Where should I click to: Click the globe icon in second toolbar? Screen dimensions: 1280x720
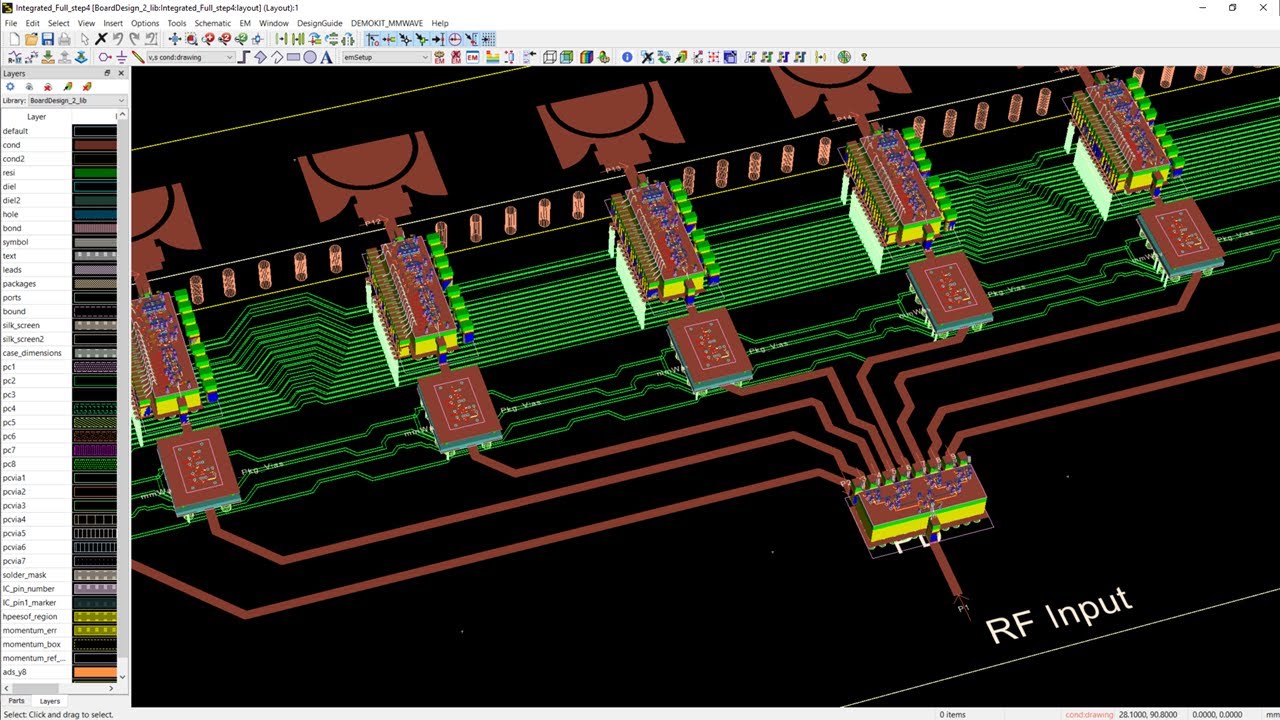(844, 57)
